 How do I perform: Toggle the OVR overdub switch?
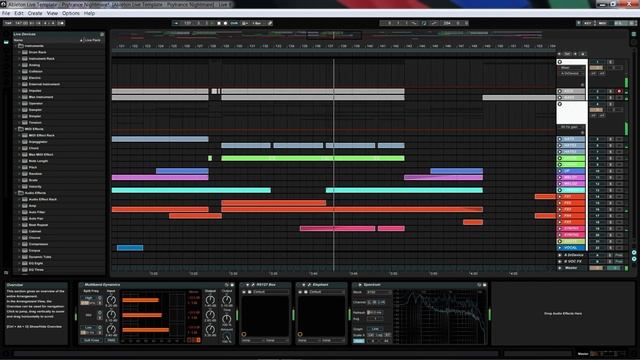(234, 23)
